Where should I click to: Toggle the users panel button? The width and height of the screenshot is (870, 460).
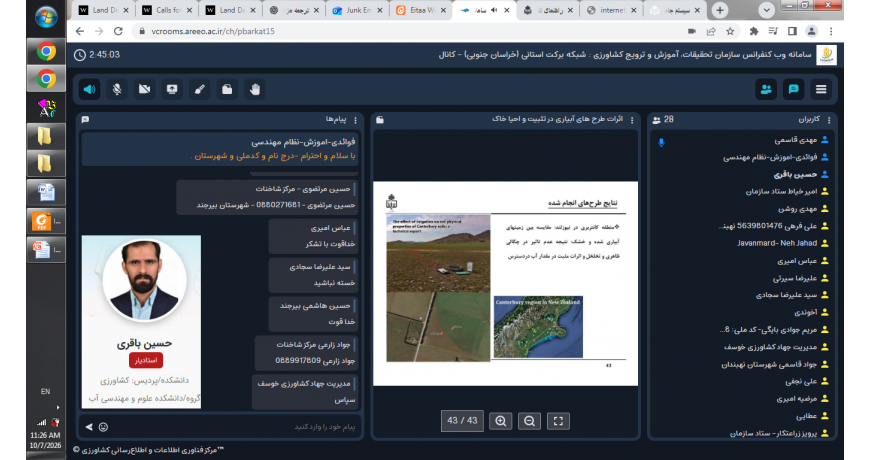click(766, 89)
